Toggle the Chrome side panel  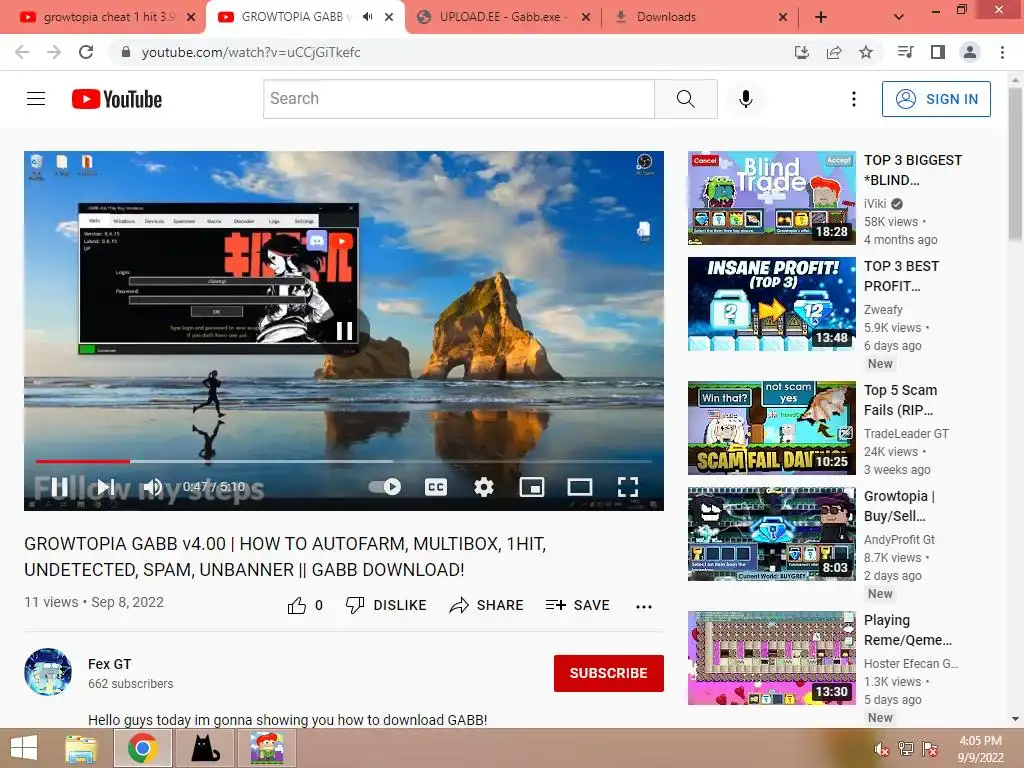click(x=938, y=52)
